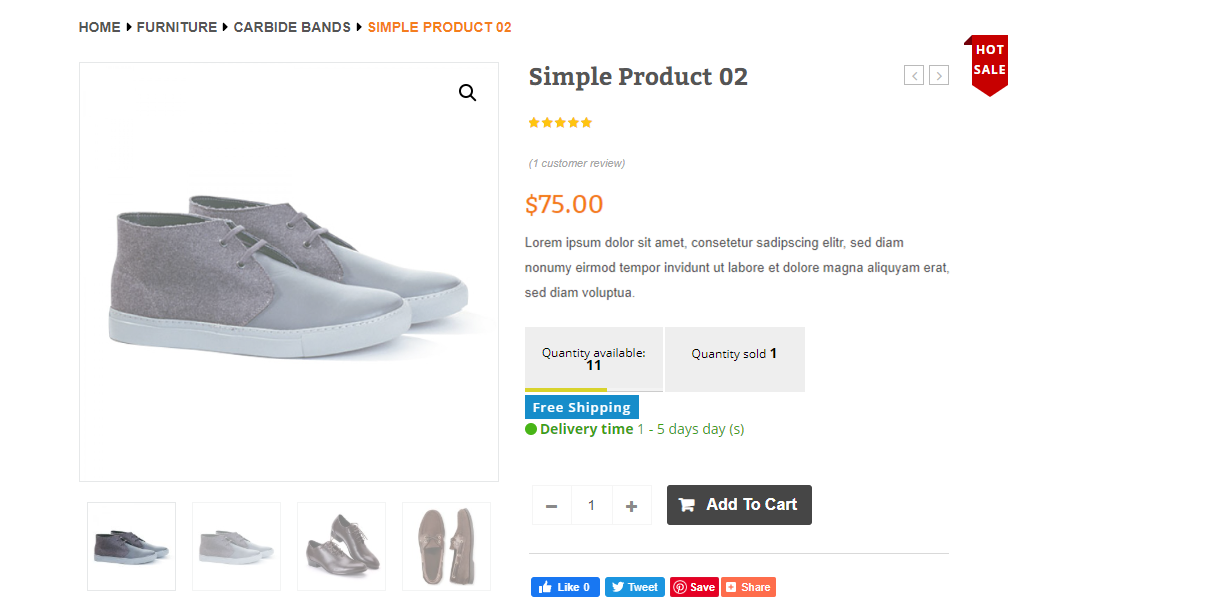Open the orange Share button
The image size is (1232, 611).
[x=749, y=587]
